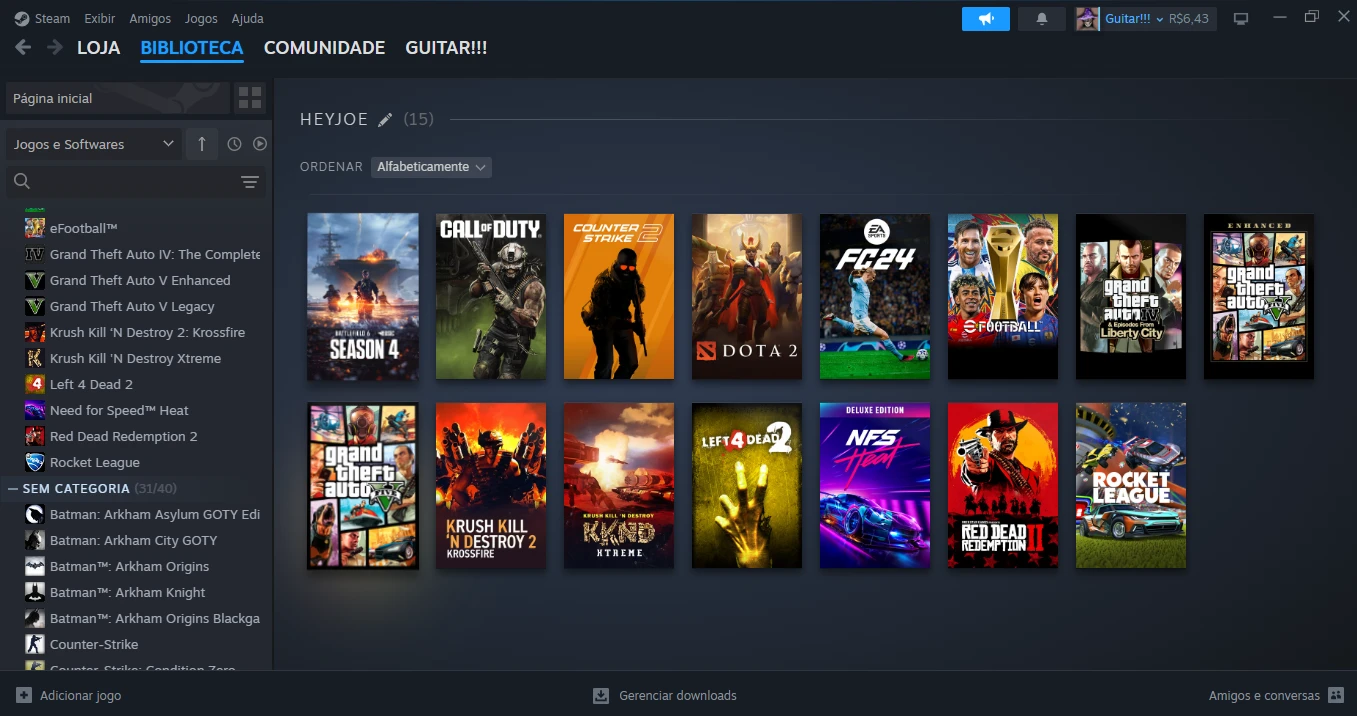The height and width of the screenshot is (716, 1357).
Task: Click the Gerenciar downloads icon
Action: click(601, 695)
